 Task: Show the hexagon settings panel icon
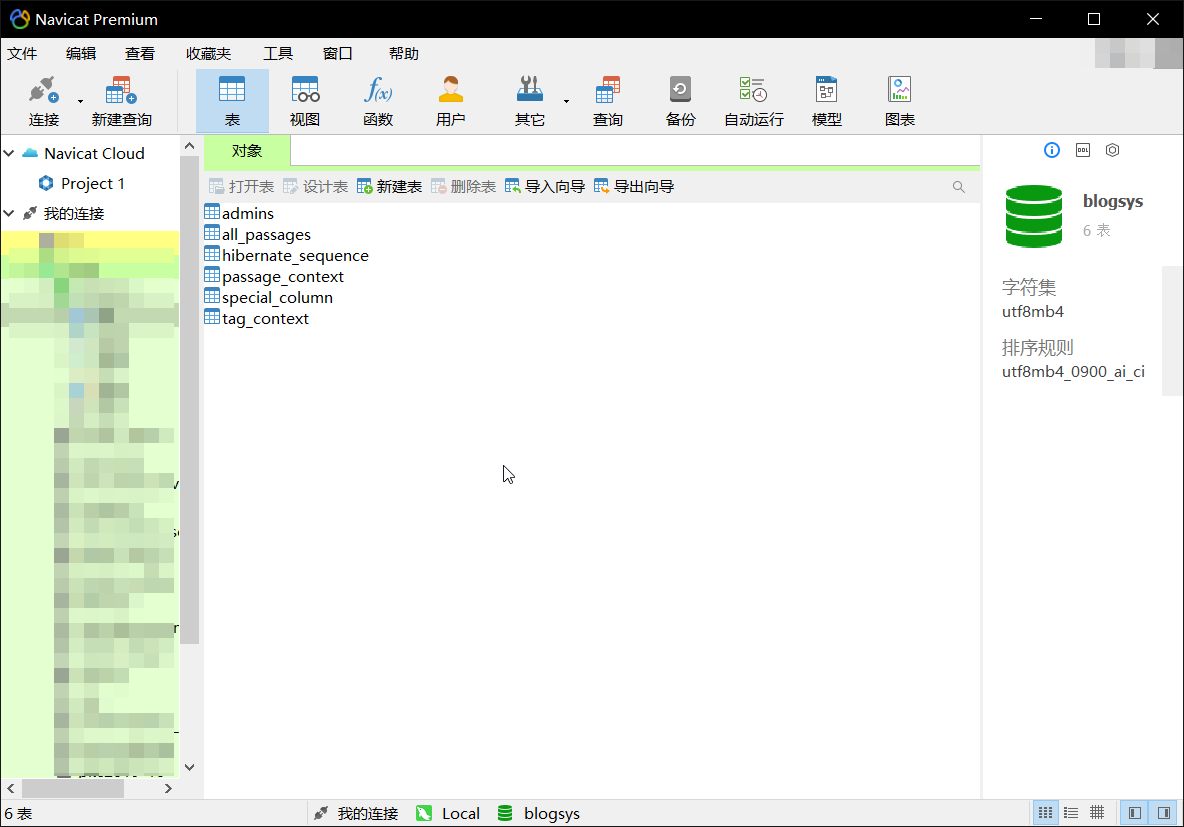tap(1112, 150)
